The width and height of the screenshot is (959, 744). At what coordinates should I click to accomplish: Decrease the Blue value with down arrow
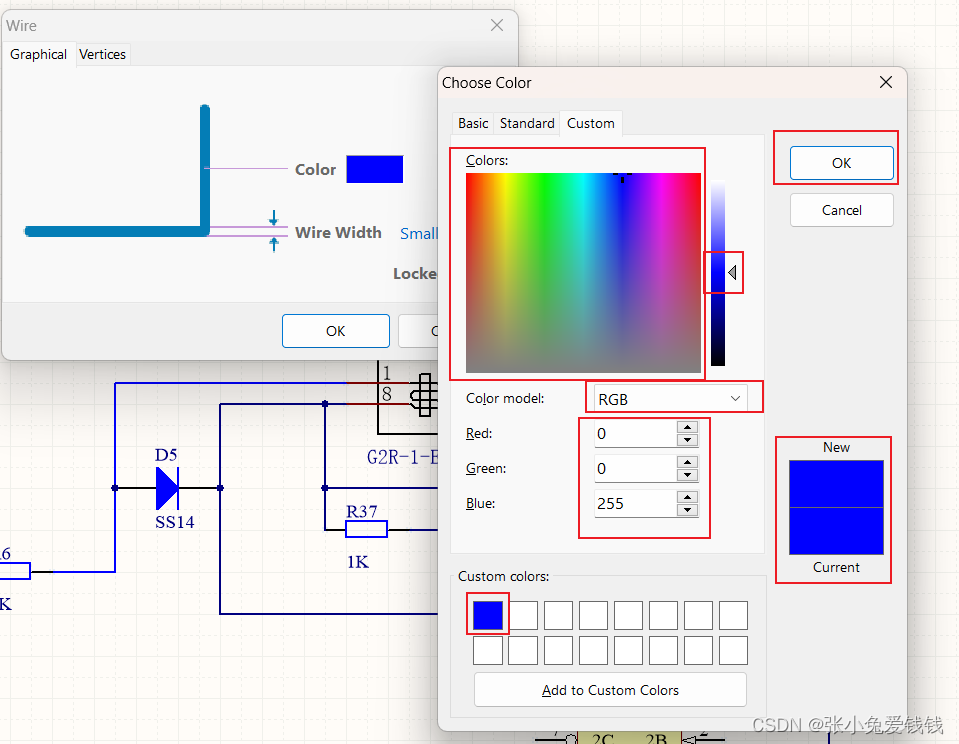tap(687, 510)
